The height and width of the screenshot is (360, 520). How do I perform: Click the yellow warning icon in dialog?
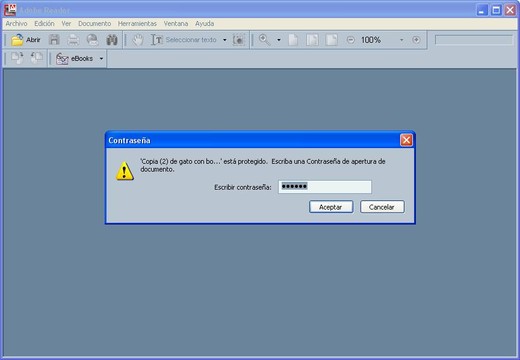click(125, 171)
